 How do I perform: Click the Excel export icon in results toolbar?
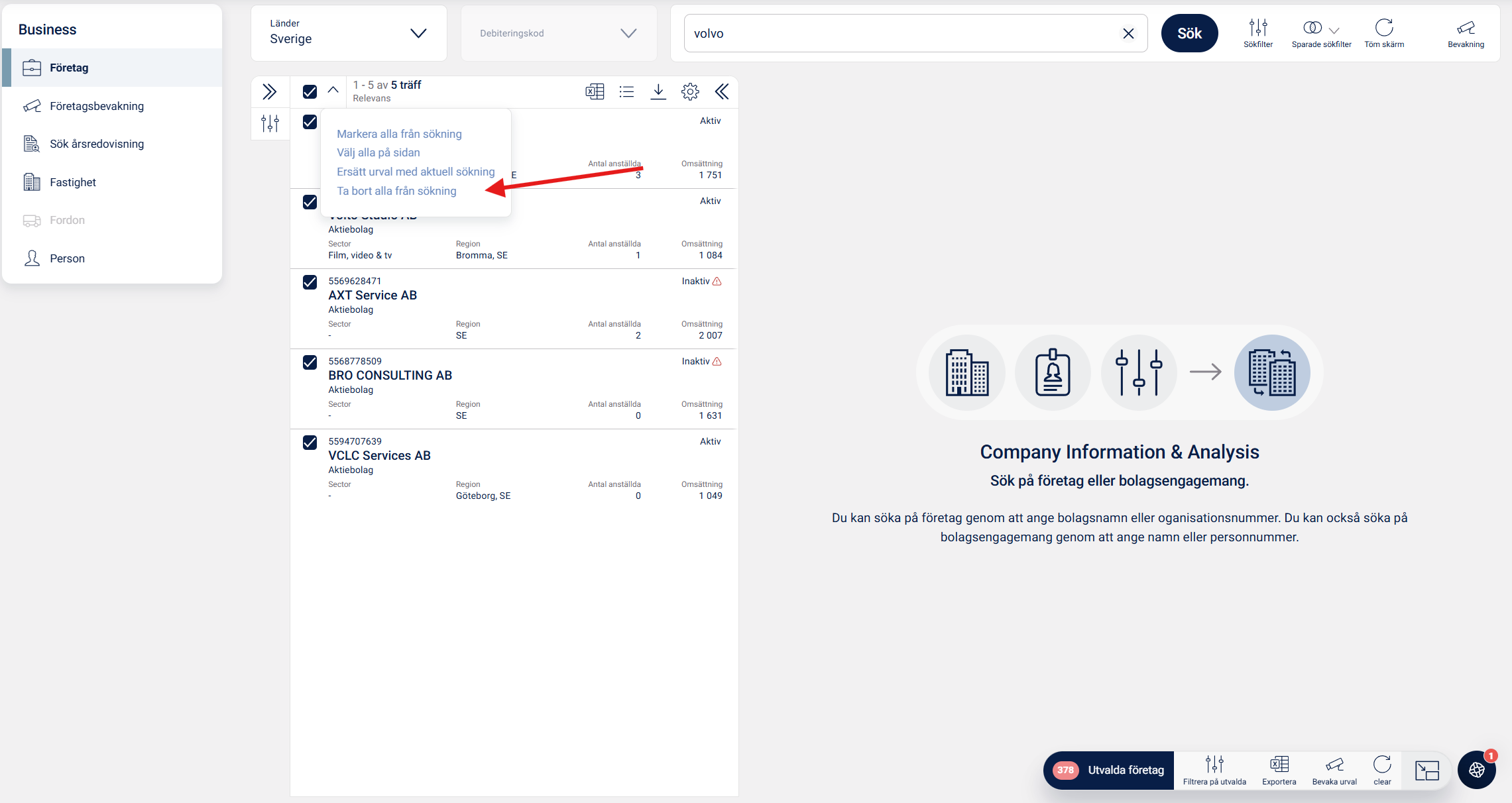595,91
